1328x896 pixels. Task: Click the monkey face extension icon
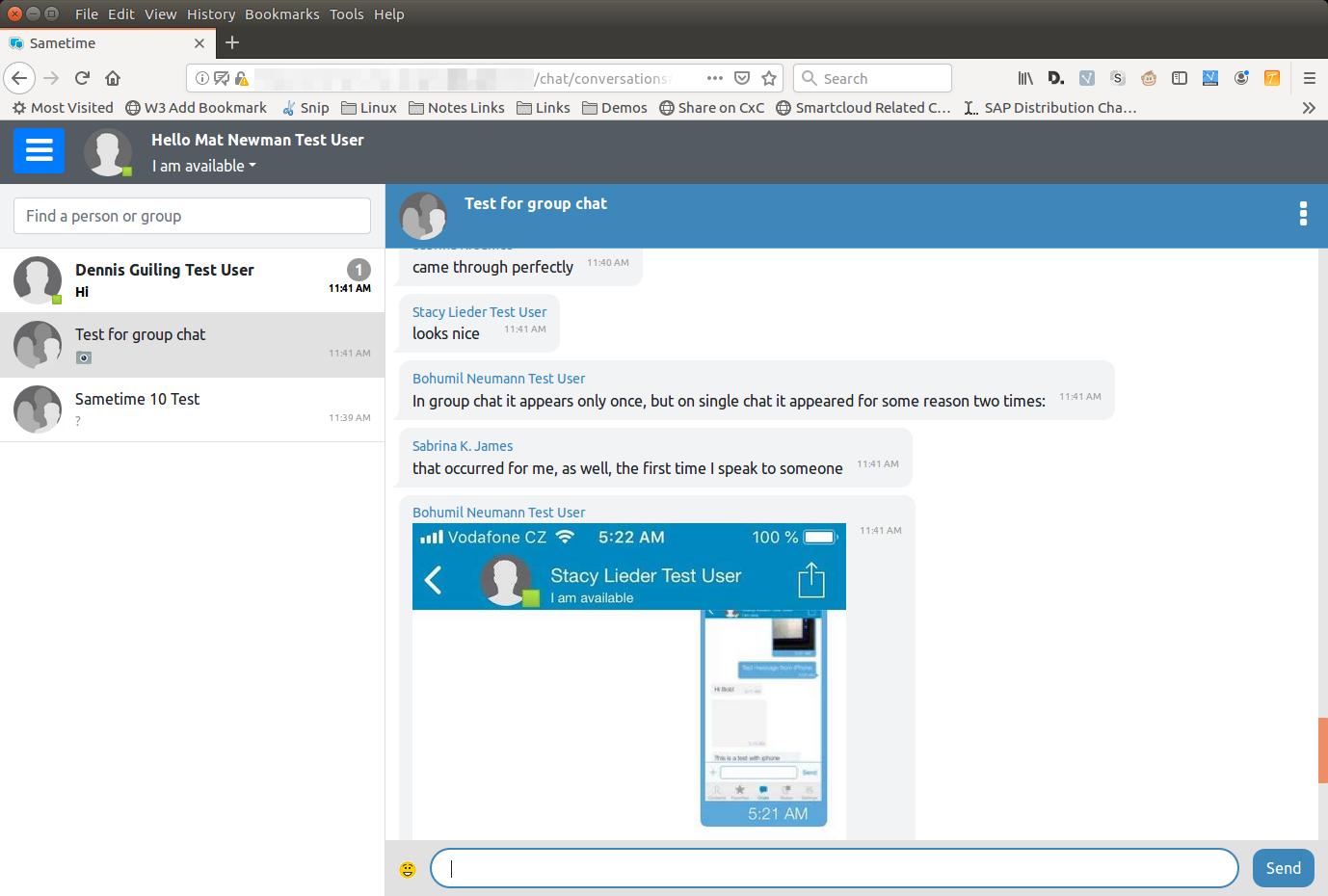tap(1149, 78)
